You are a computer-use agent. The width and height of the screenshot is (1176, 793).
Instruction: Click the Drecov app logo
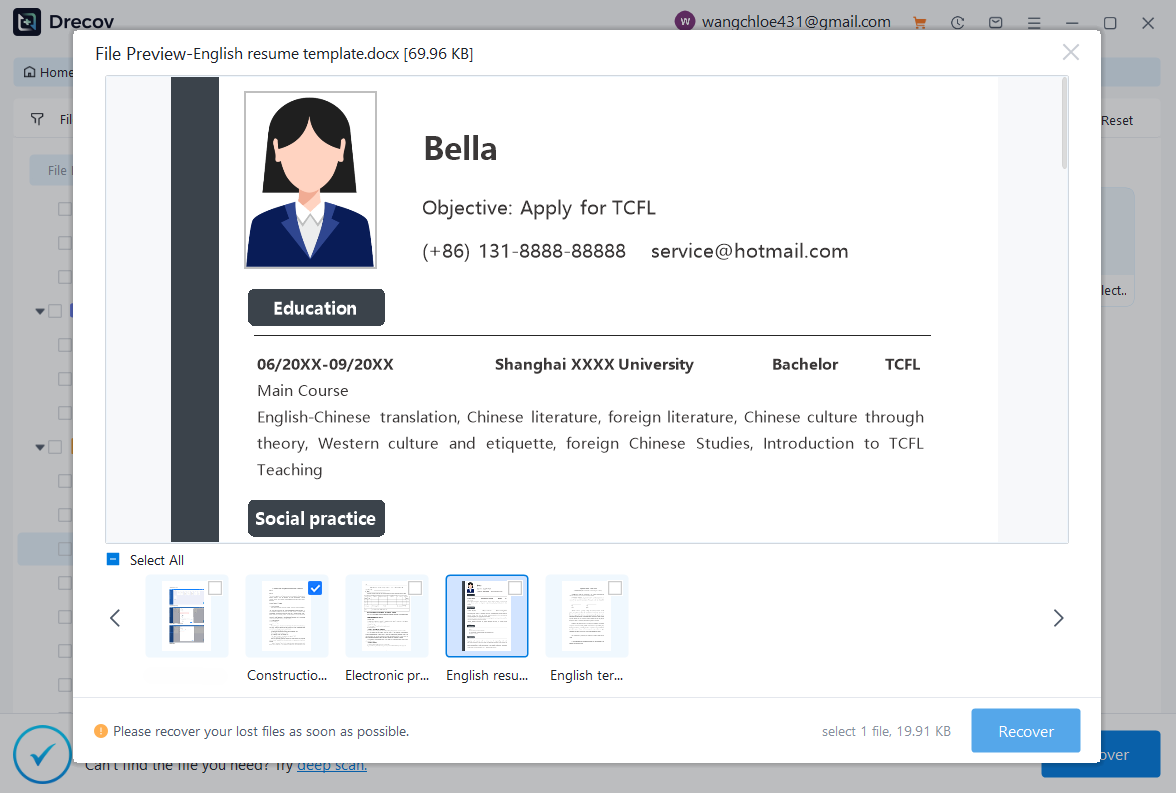point(27,22)
